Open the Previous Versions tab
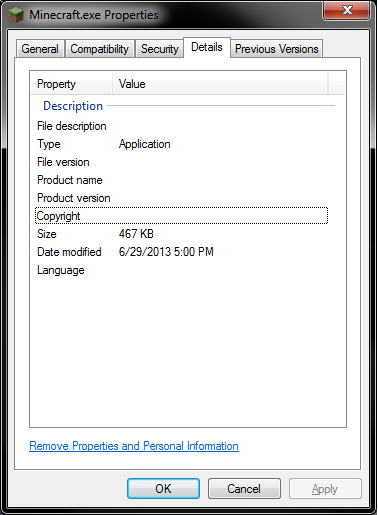Image resolution: width=378 pixels, height=515 pixels. click(277, 49)
